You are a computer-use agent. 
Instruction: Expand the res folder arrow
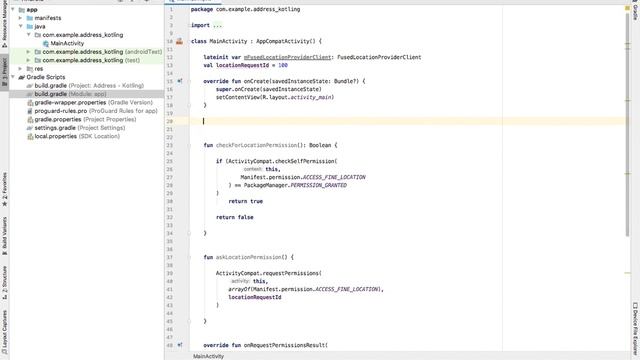[20, 69]
